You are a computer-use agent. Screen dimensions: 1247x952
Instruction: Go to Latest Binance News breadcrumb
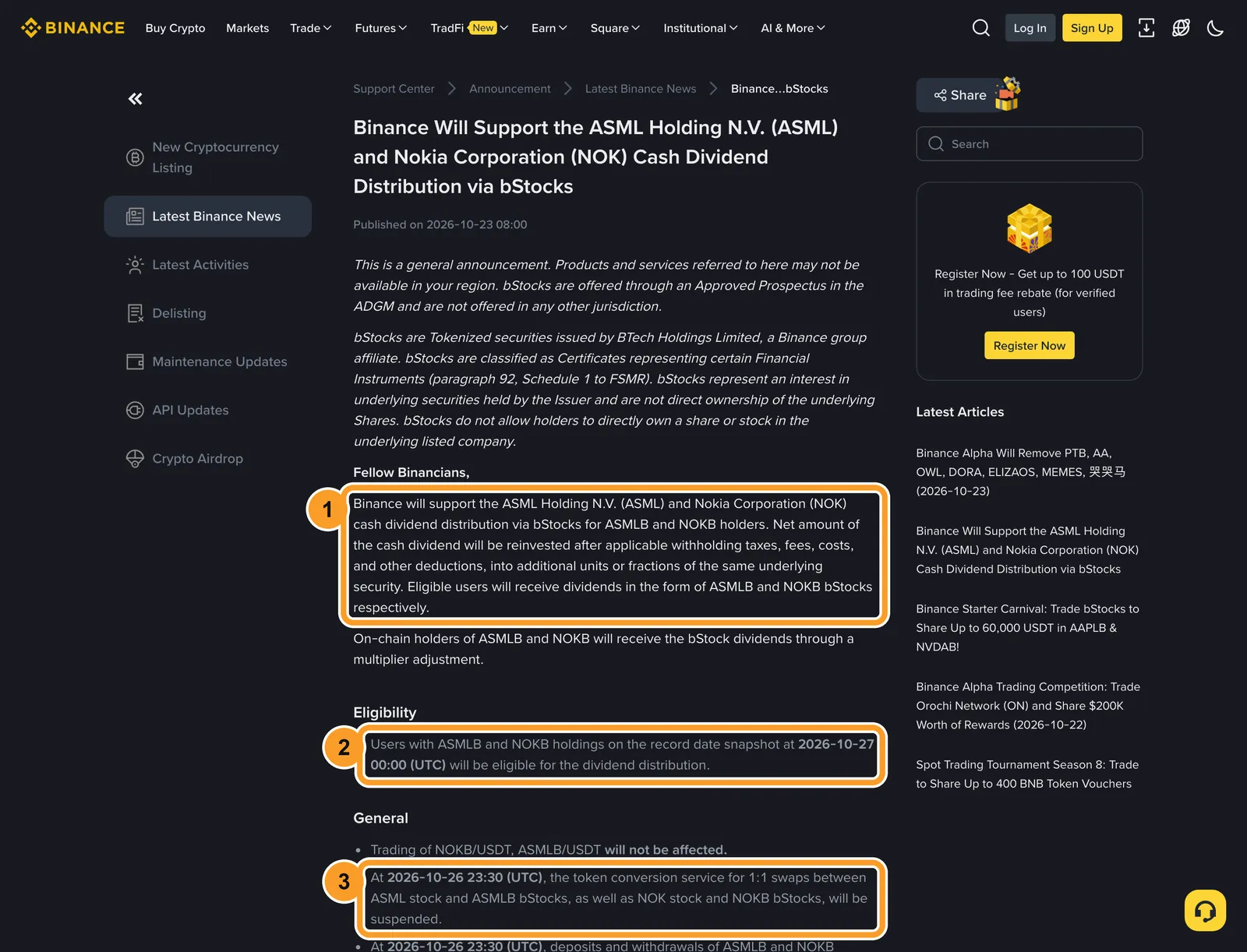[x=641, y=89]
